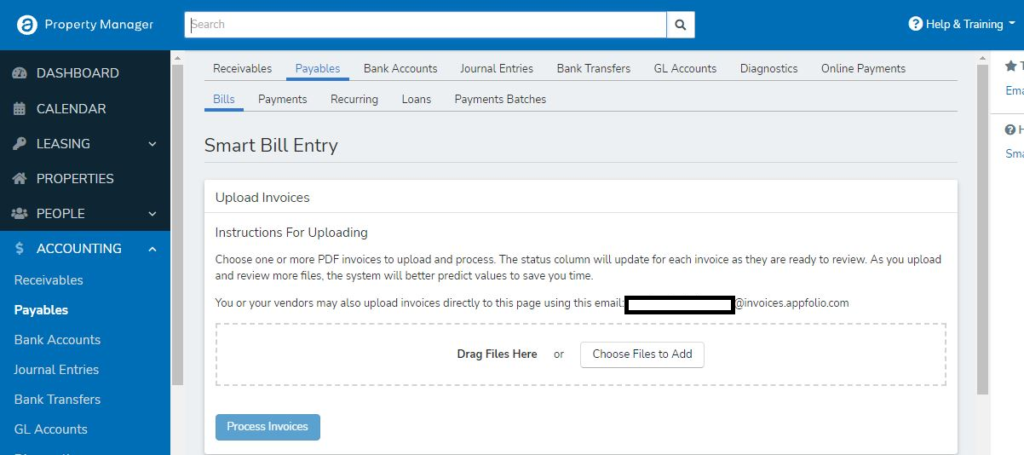
Task: Click the Smart Bill Entry heading
Action: 271,145
